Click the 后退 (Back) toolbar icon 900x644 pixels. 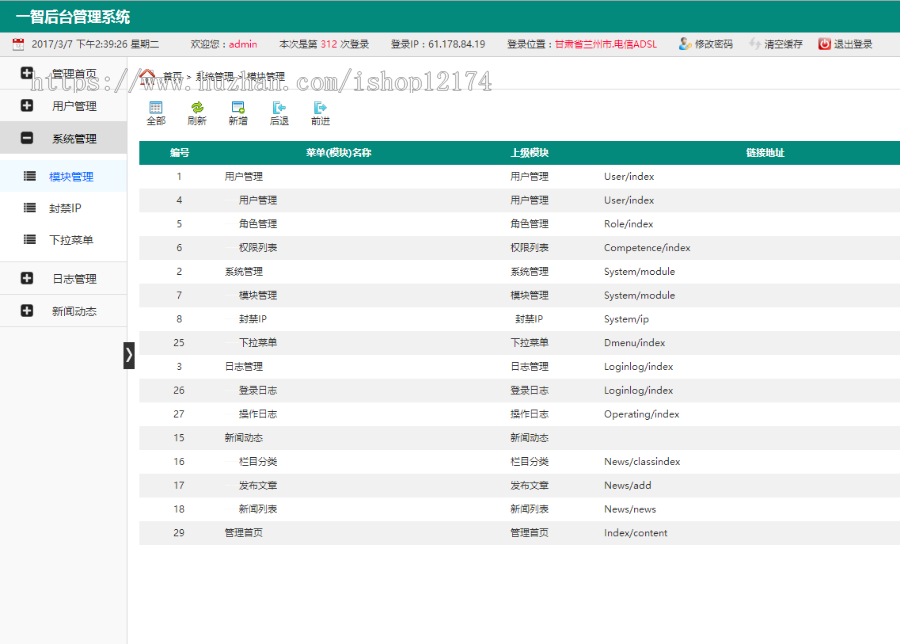pyautogui.click(x=278, y=112)
